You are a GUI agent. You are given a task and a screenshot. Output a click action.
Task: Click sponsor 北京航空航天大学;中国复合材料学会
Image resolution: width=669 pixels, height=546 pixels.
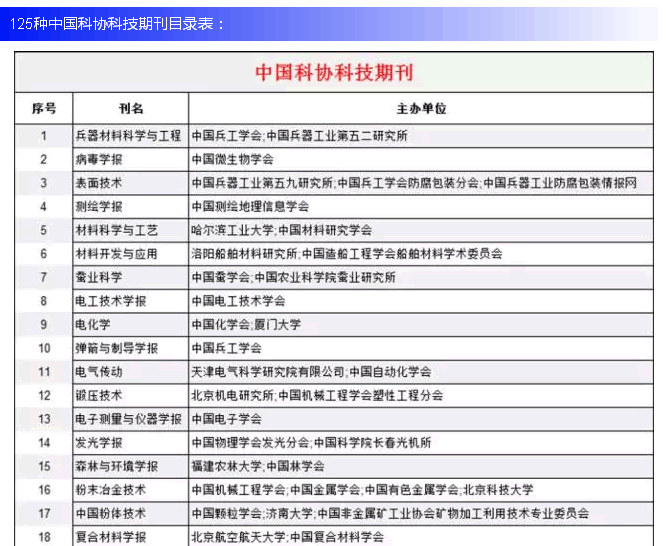point(288,537)
